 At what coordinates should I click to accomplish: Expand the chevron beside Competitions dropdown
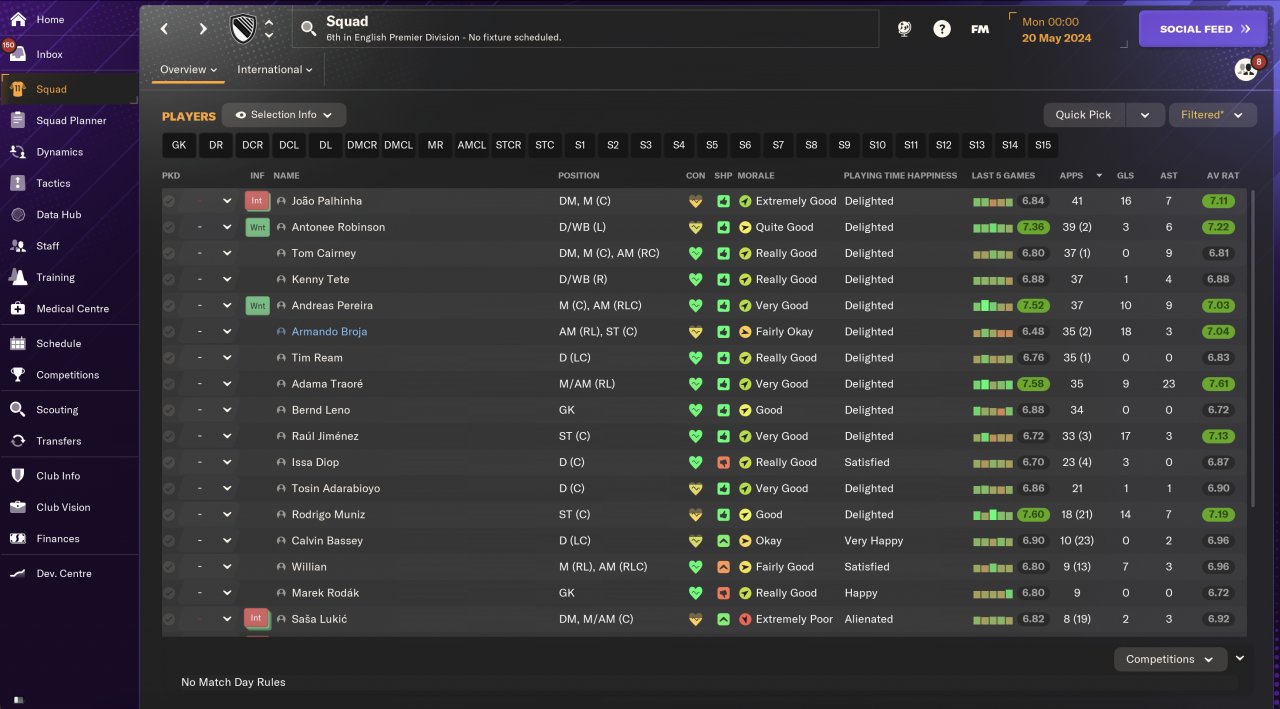(x=1240, y=658)
